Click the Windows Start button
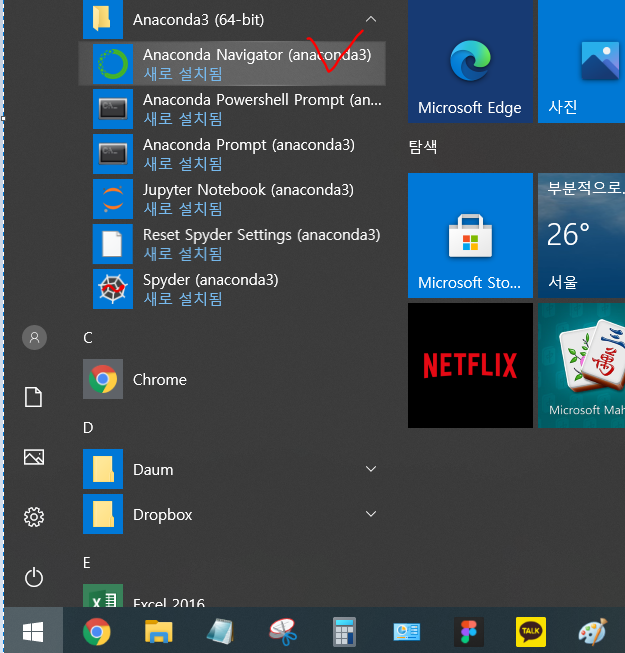 [x=33, y=631]
